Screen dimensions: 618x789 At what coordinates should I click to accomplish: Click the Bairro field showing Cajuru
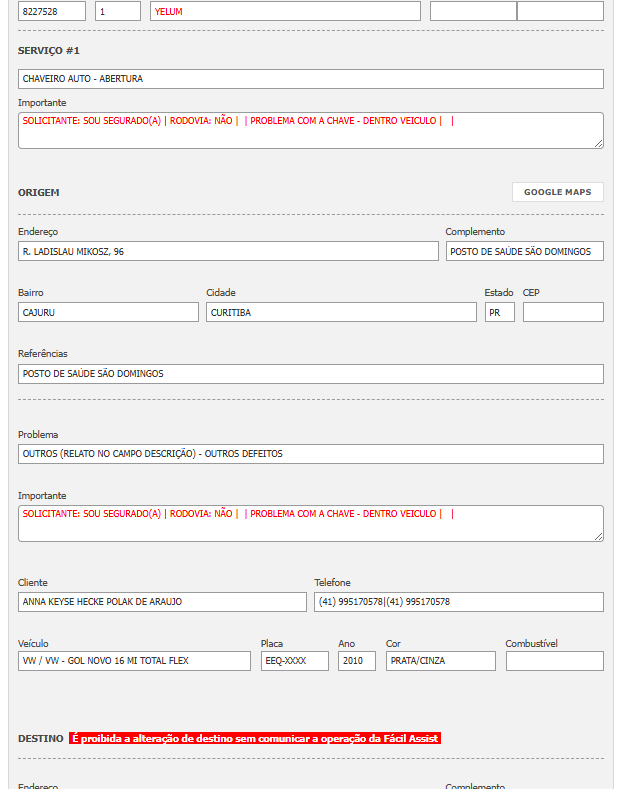(x=108, y=312)
